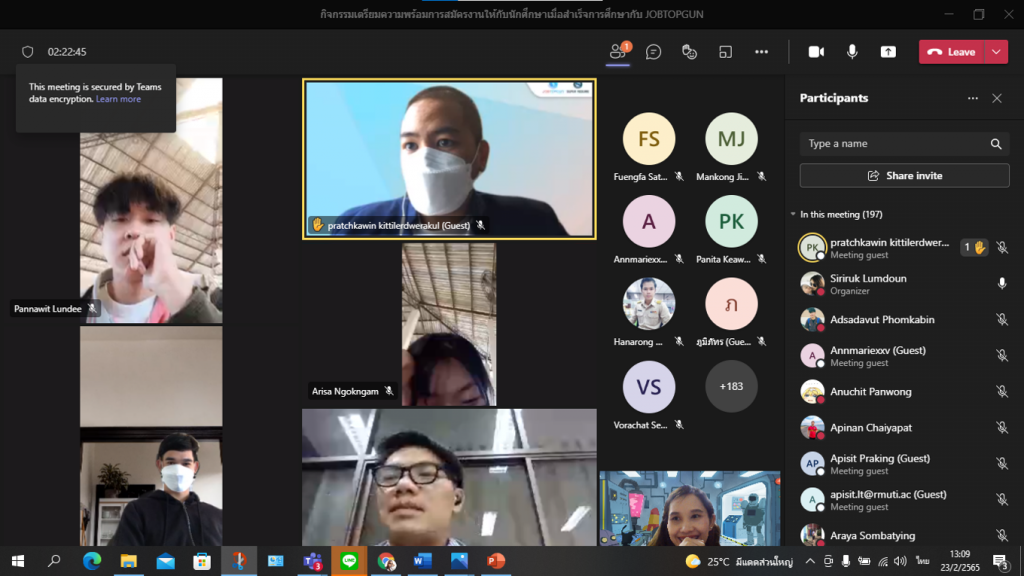Image resolution: width=1024 pixels, height=576 pixels.
Task: Click the Learn more link
Action: pyautogui.click(x=118, y=100)
